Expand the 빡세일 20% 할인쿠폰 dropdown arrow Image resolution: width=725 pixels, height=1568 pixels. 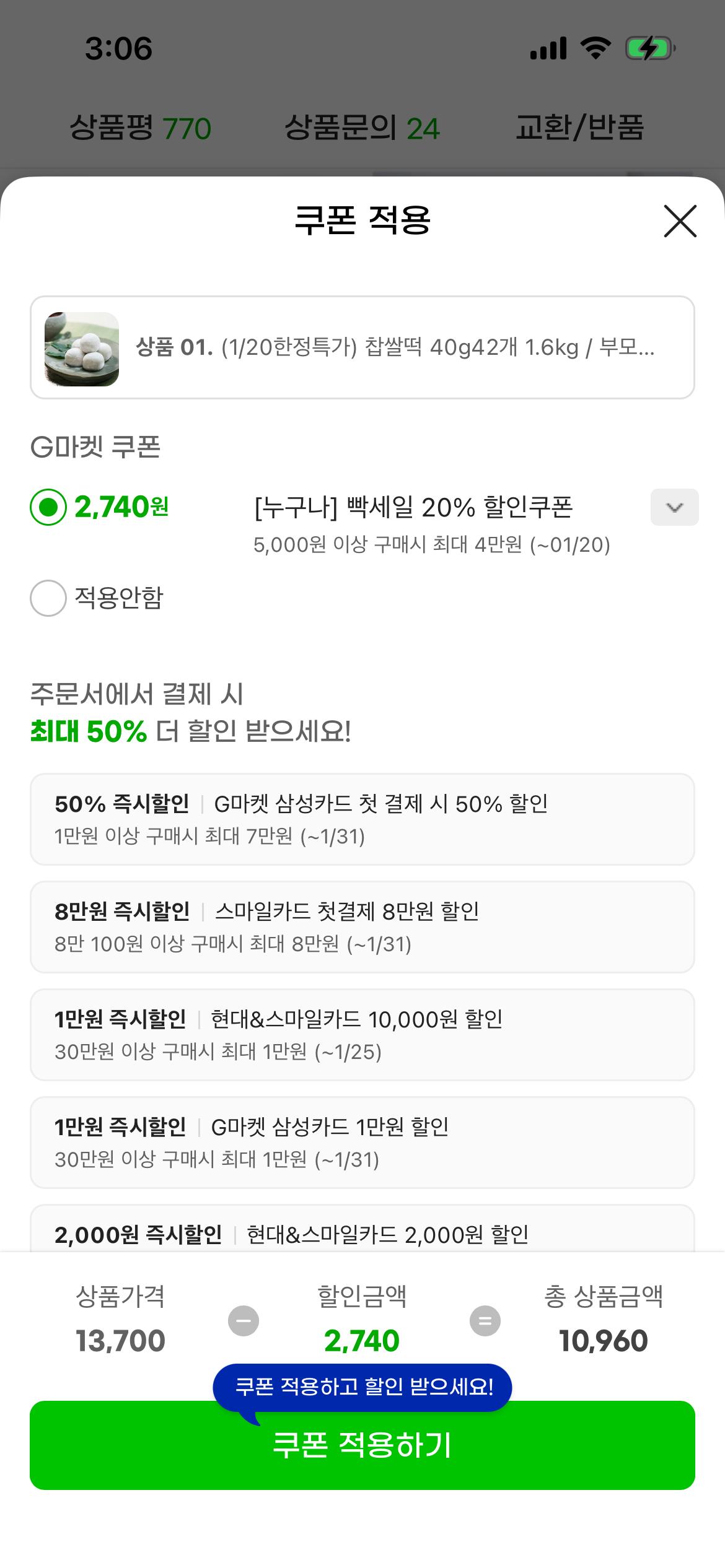click(674, 507)
